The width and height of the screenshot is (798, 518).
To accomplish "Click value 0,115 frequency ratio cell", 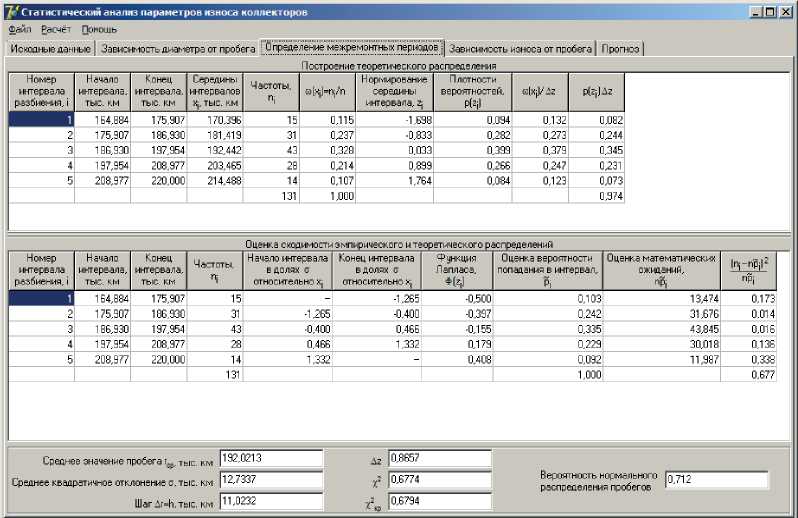I will pyautogui.click(x=327, y=120).
